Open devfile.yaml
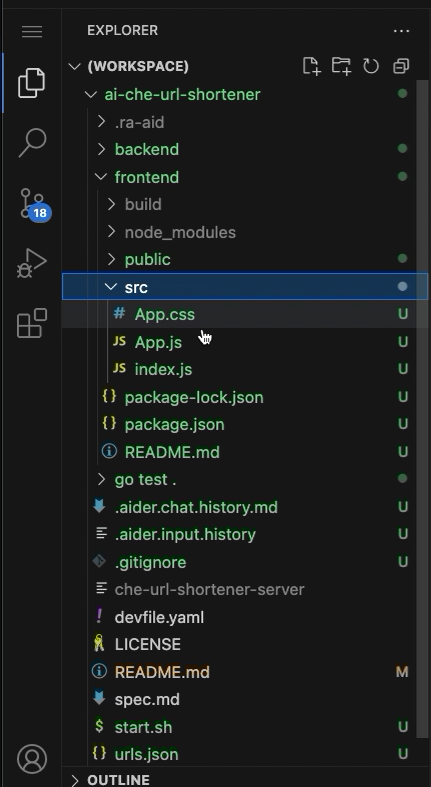The image size is (431, 787). point(159,617)
